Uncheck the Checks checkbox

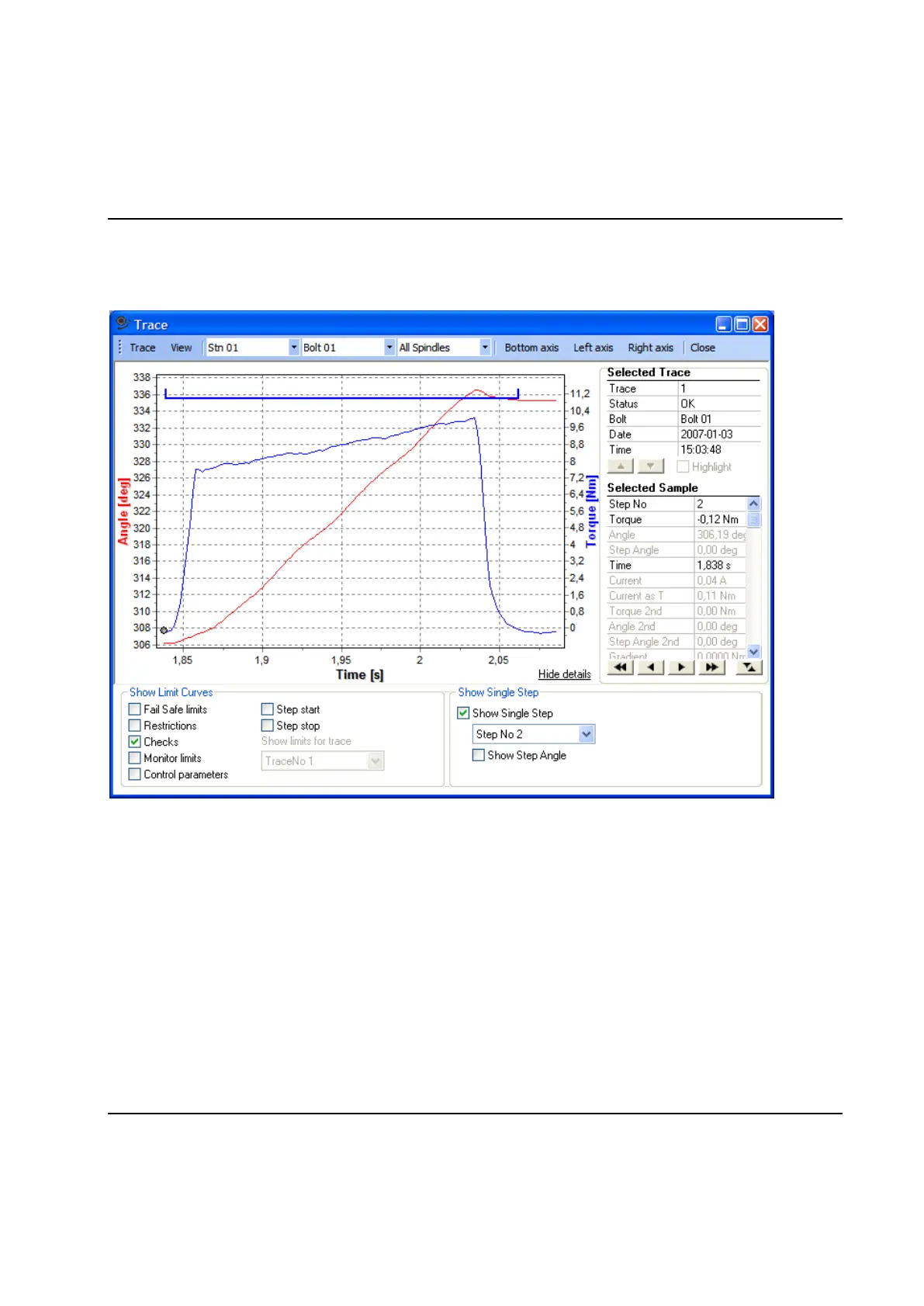point(135,742)
